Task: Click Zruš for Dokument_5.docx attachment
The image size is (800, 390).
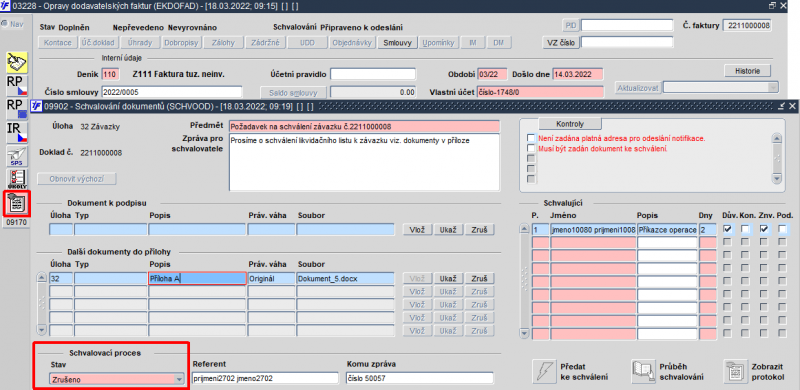Action: click(479, 279)
